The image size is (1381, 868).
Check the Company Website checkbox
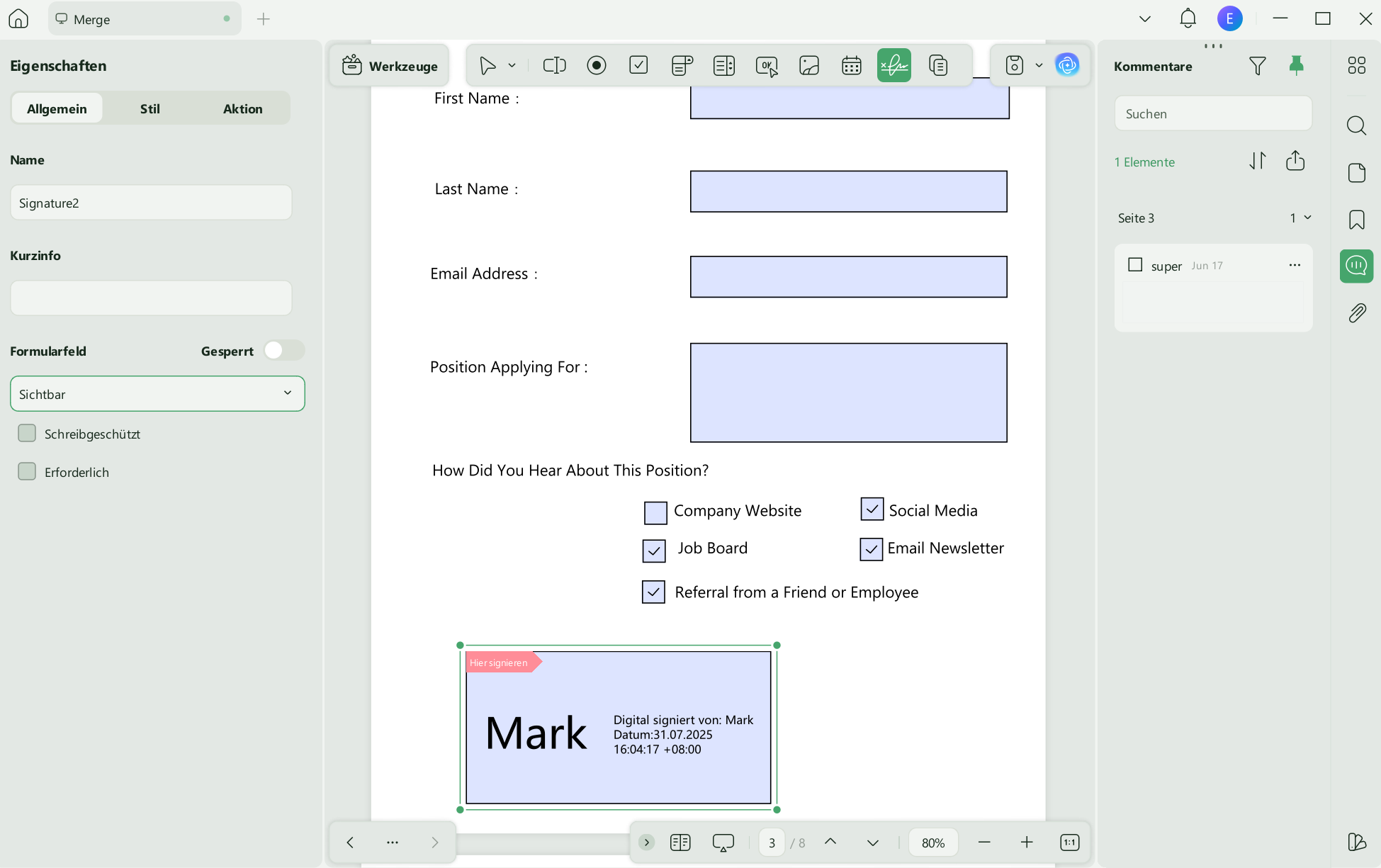(655, 512)
